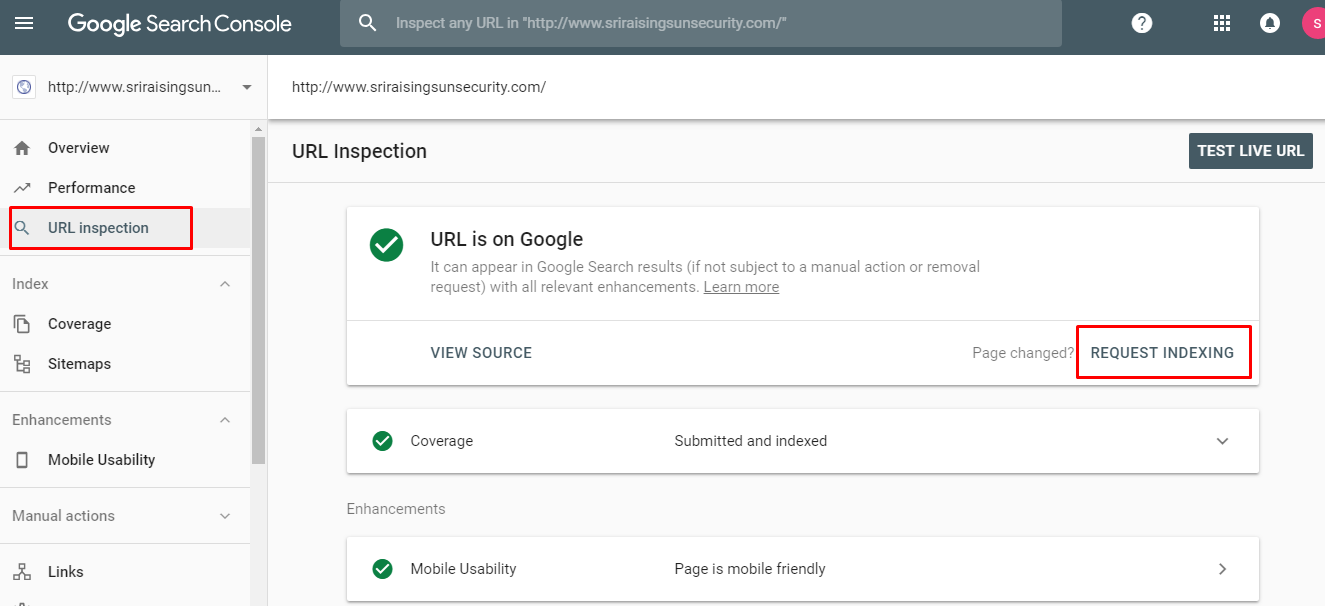1325x606 pixels.
Task: Open the Google apps grid
Action: click(x=1221, y=22)
